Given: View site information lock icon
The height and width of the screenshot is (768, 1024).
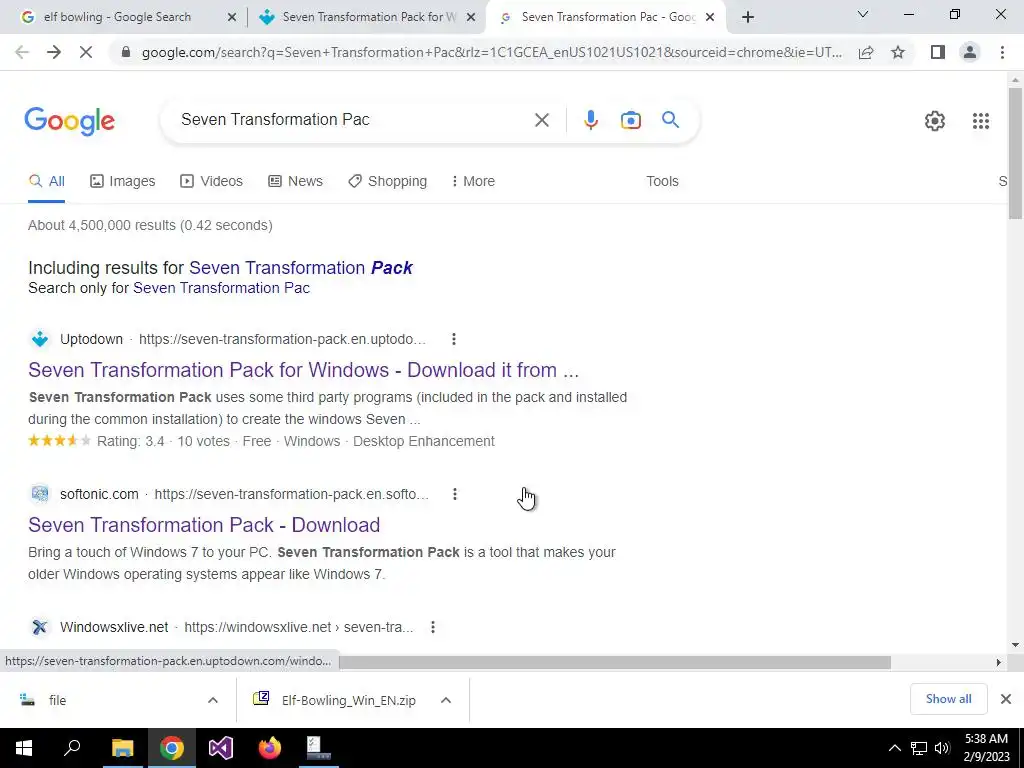Looking at the screenshot, I should [126, 52].
